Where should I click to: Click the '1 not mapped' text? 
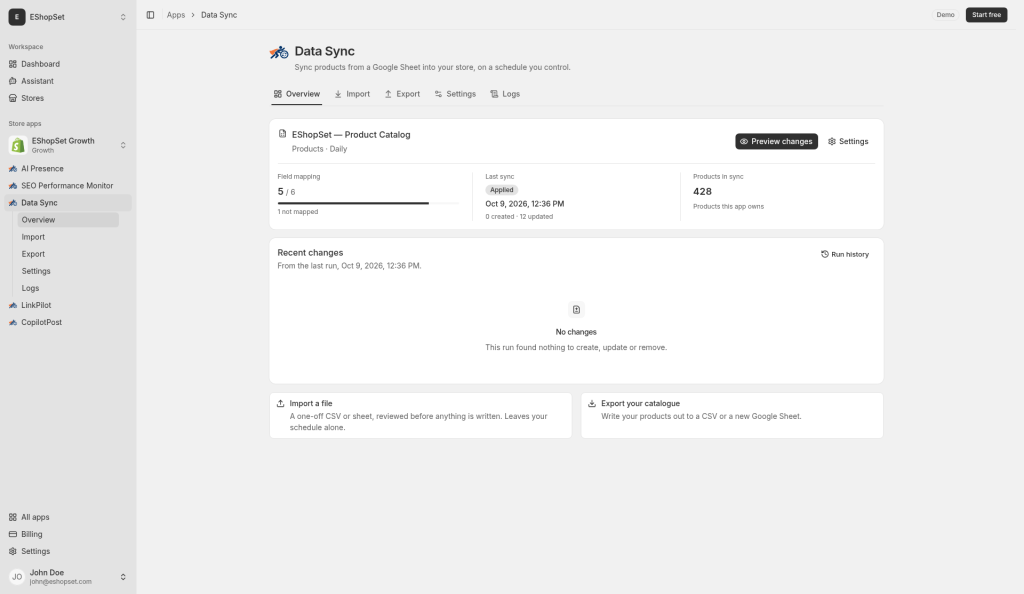click(298, 212)
